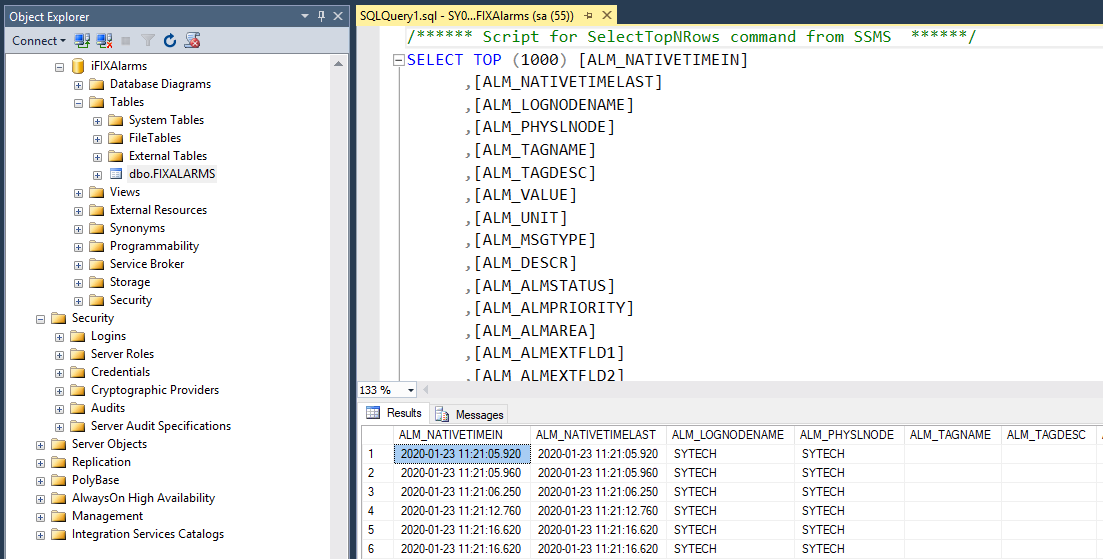Open Object Explorer window position menu arrow
The width and height of the screenshot is (1103, 559).
(305, 15)
